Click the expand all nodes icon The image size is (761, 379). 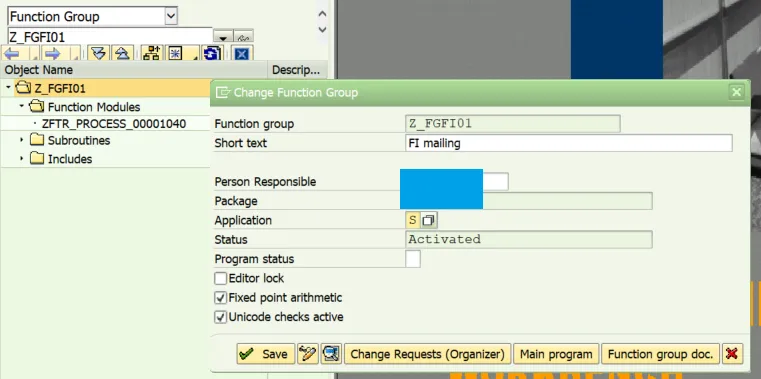(99, 53)
